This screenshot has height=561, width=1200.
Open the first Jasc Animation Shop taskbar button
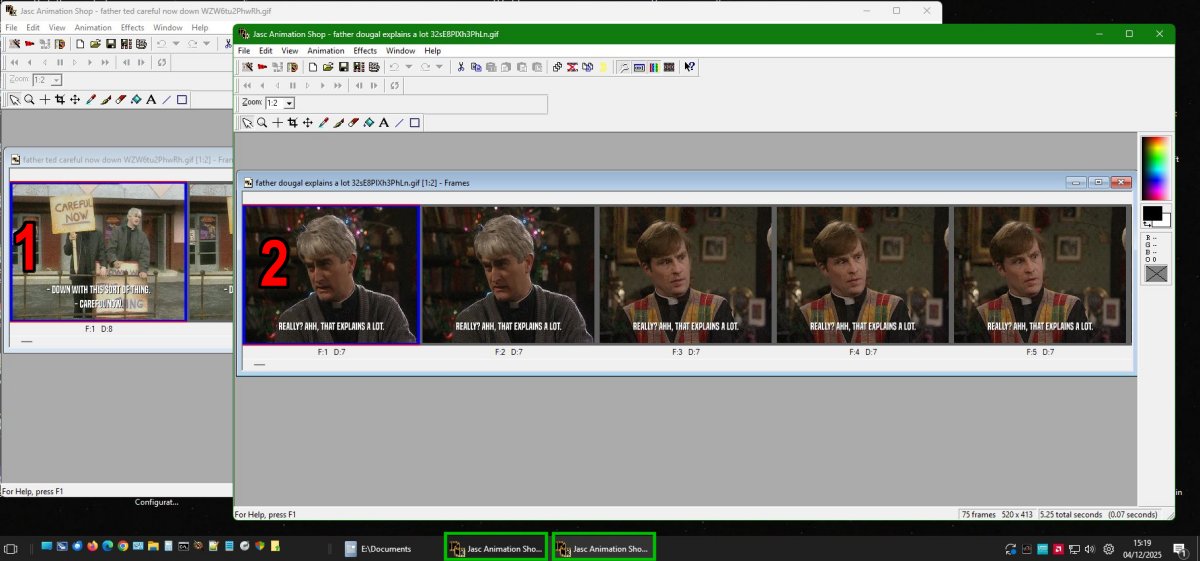point(496,548)
